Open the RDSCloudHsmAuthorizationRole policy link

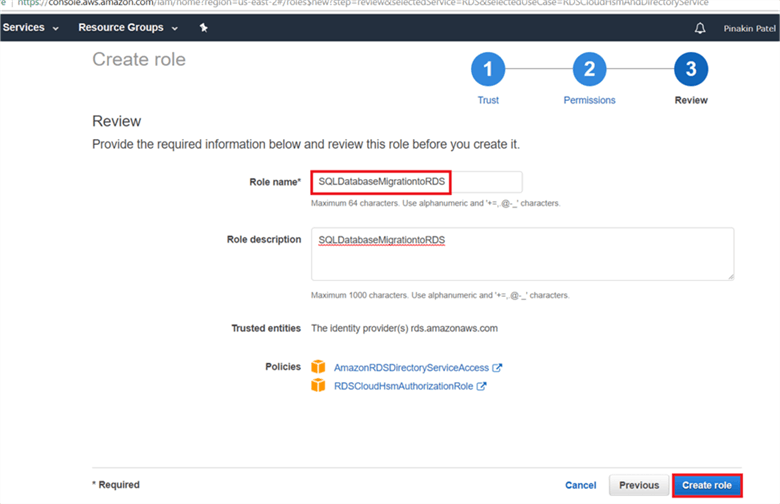(403, 386)
